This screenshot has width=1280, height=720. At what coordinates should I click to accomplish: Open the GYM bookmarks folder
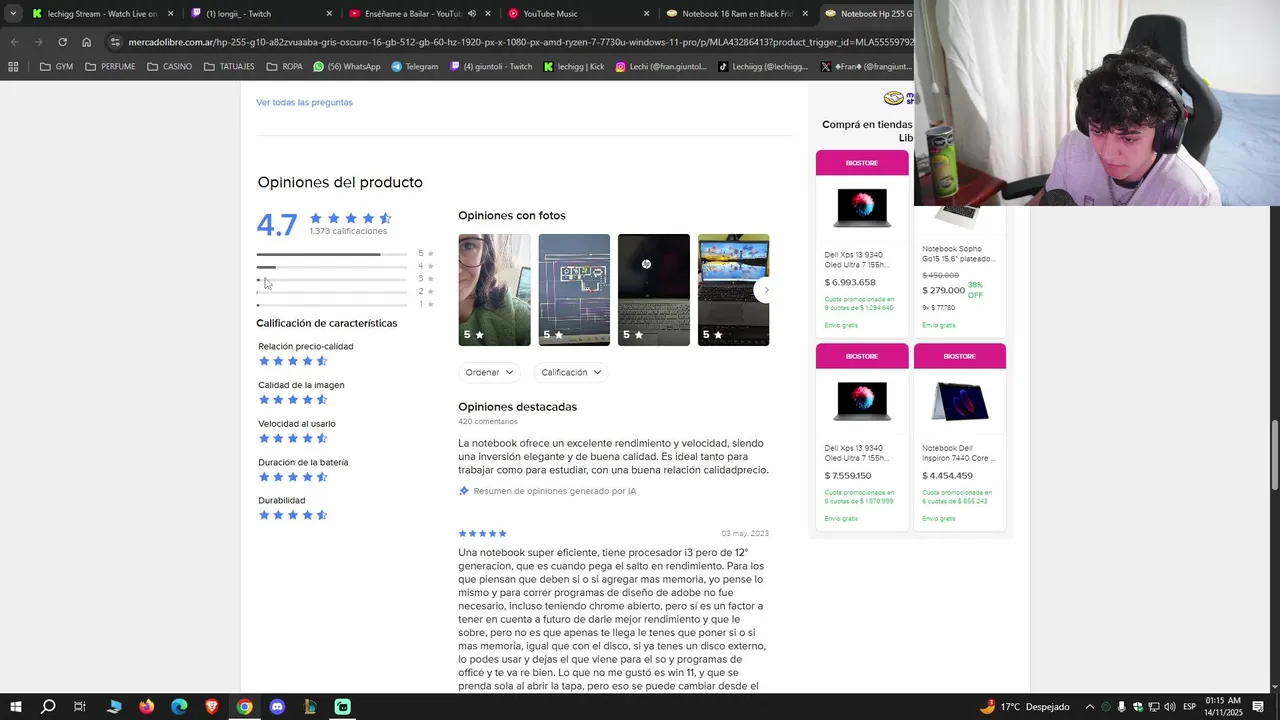(x=56, y=67)
